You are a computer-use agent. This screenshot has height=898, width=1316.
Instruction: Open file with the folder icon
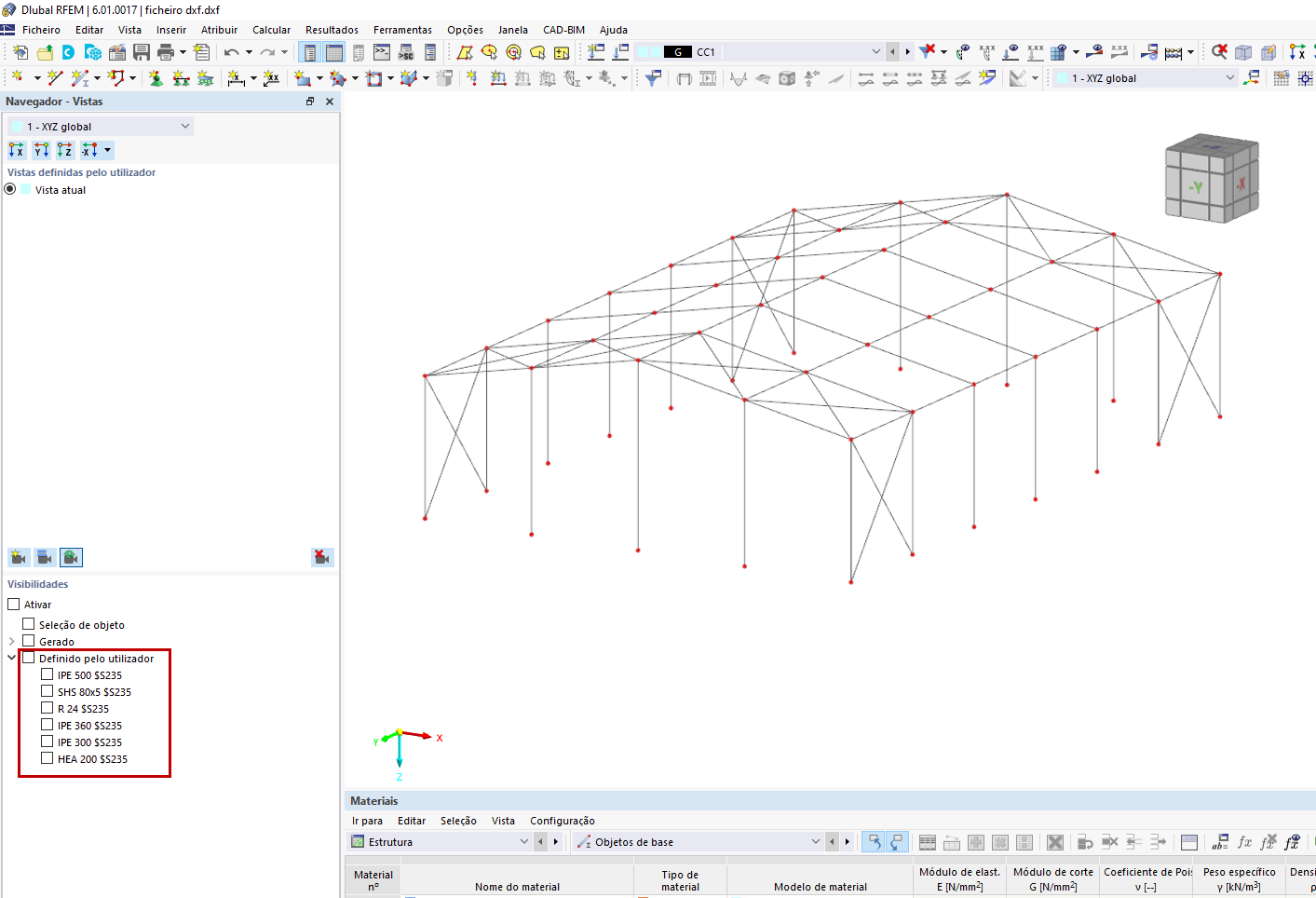pyautogui.click(x=45, y=52)
